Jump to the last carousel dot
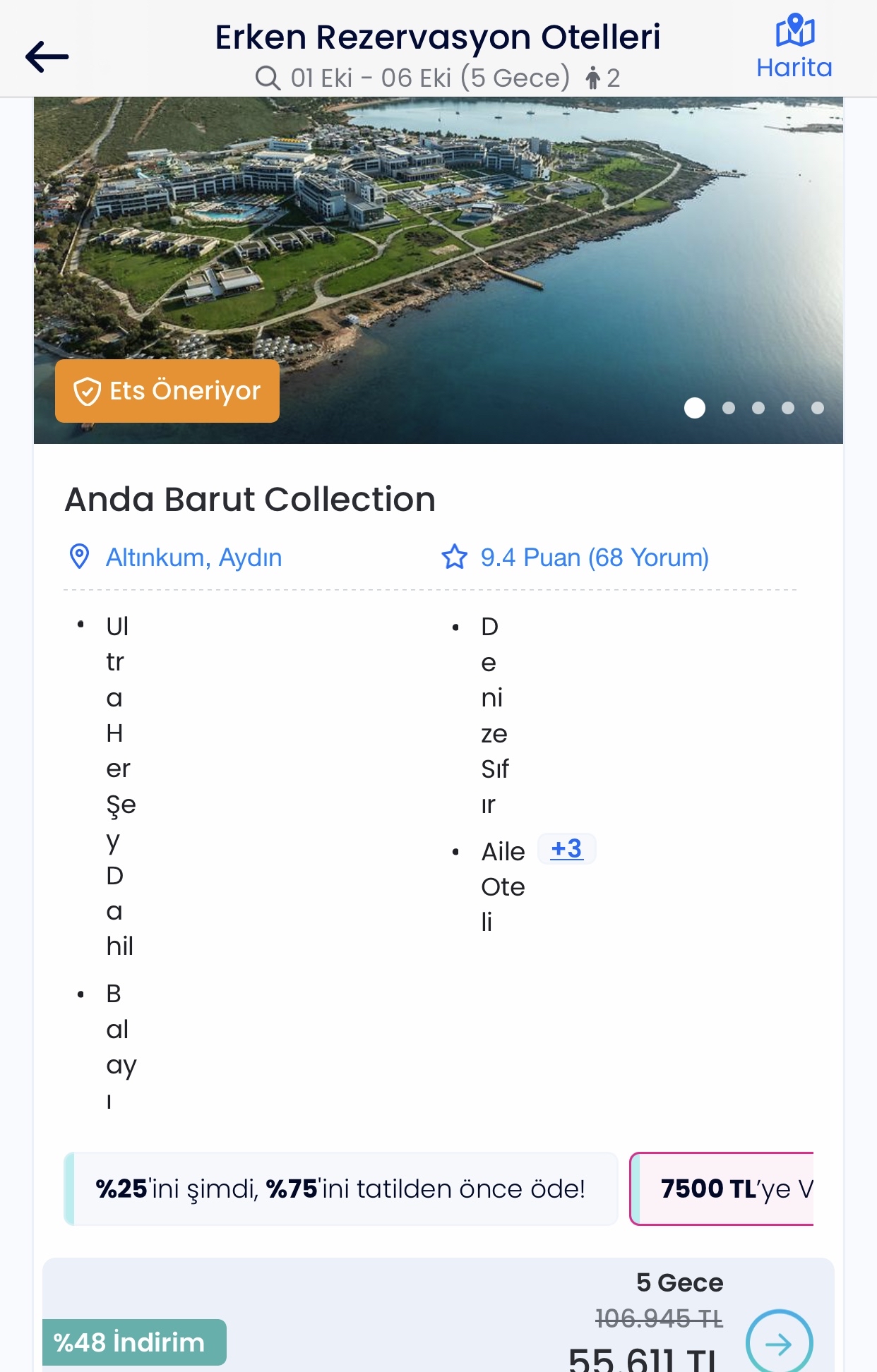877x1372 pixels. click(818, 408)
